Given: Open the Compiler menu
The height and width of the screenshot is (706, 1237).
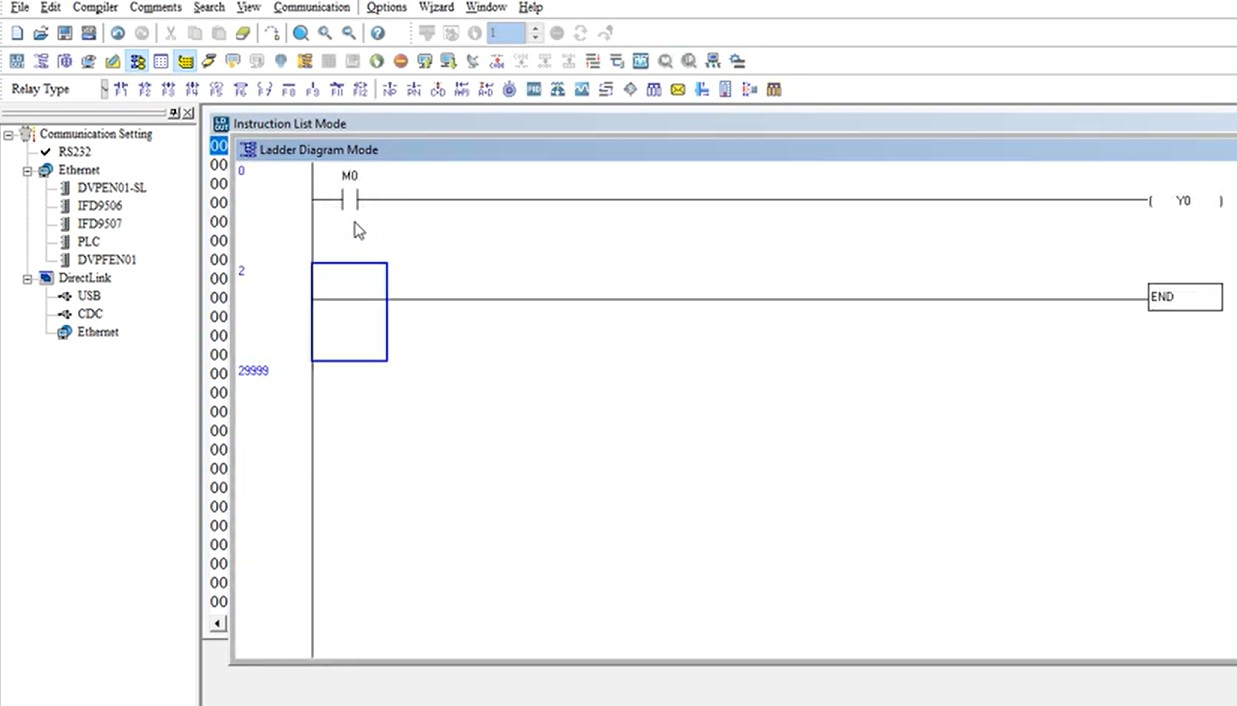Looking at the screenshot, I should [x=95, y=7].
